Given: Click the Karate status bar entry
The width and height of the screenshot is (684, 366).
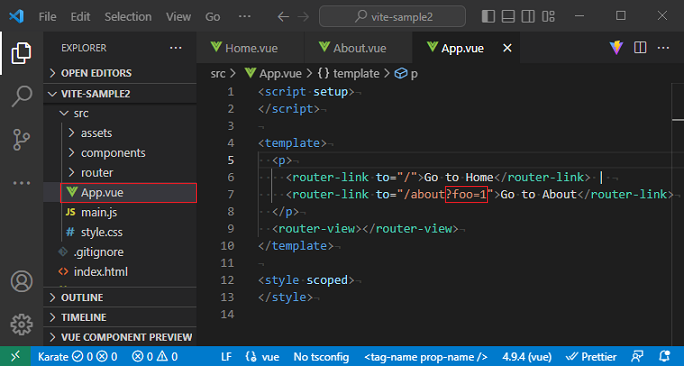Looking at the screenshot, I should (77, 357).
